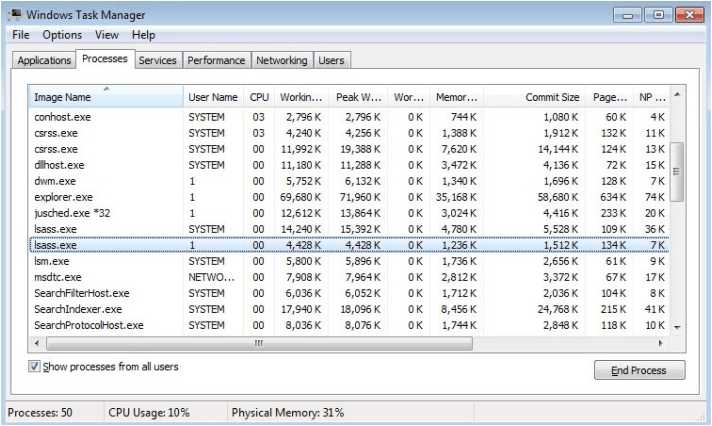This screenshot has width=712, height=426.
Task: Click the vertical scrollbar down arrow
Action: 677,327
